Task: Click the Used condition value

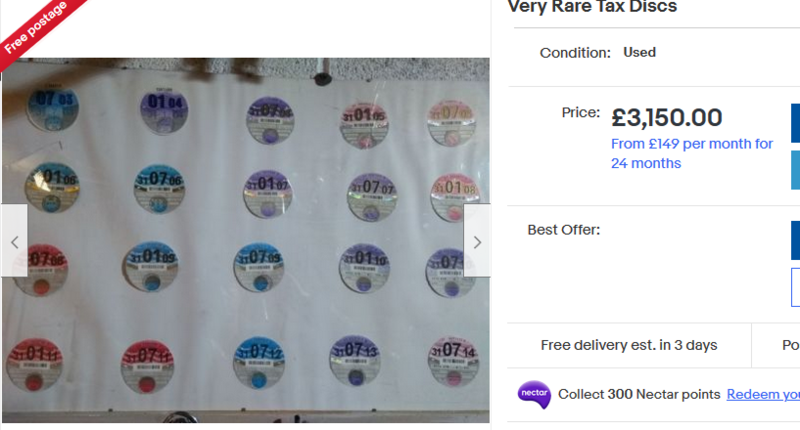Action: pos(639,53)
